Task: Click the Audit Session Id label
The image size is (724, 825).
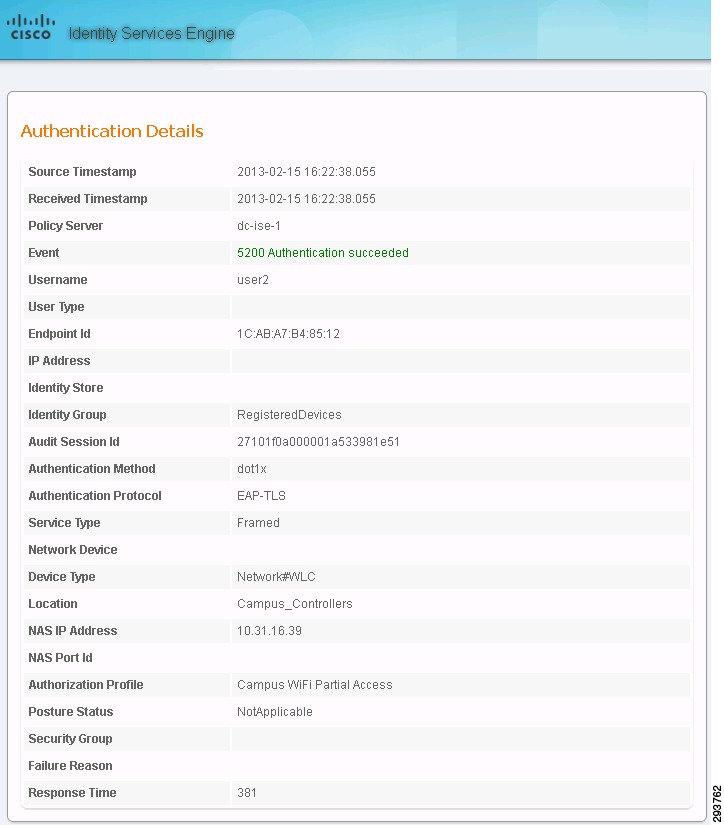Action: 74,442
